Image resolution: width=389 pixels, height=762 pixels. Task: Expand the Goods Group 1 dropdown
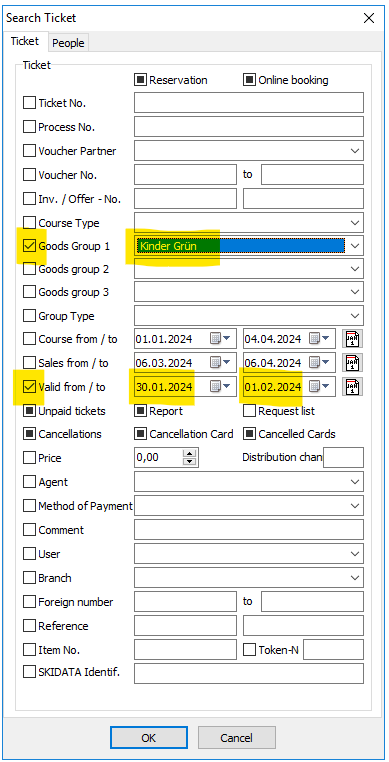355,246
